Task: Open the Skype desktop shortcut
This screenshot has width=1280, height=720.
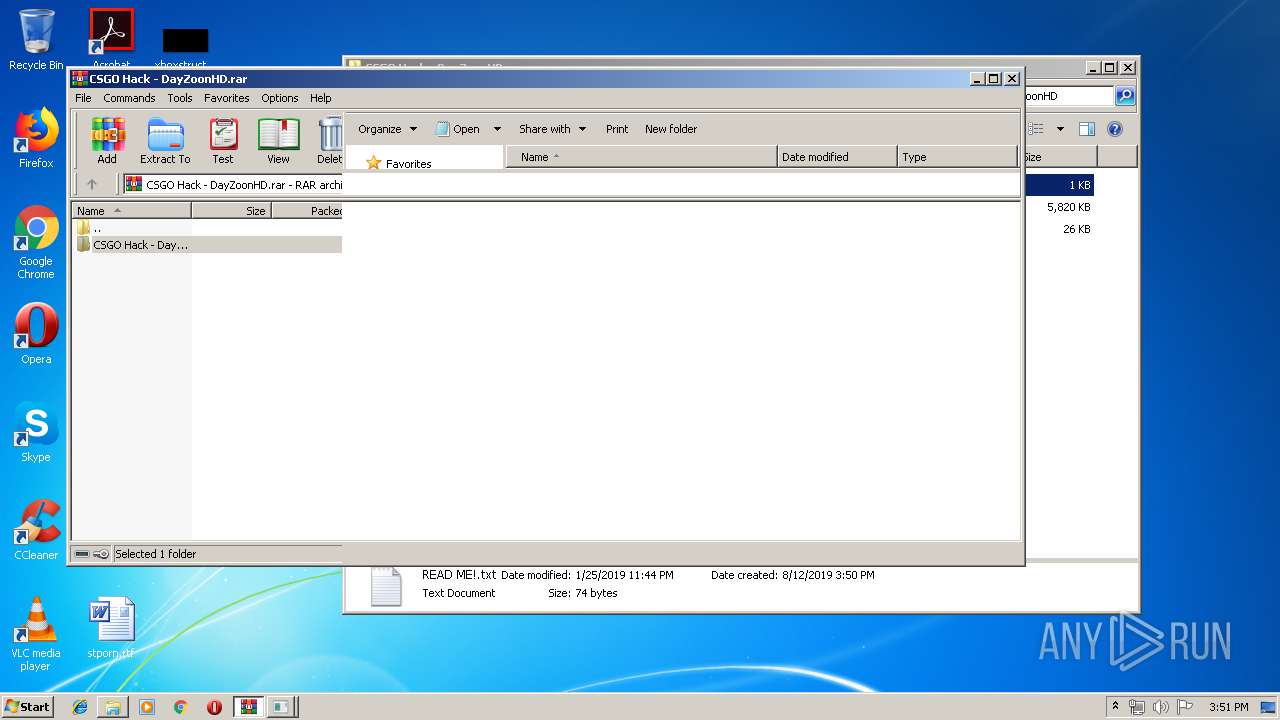Action: 36,432
